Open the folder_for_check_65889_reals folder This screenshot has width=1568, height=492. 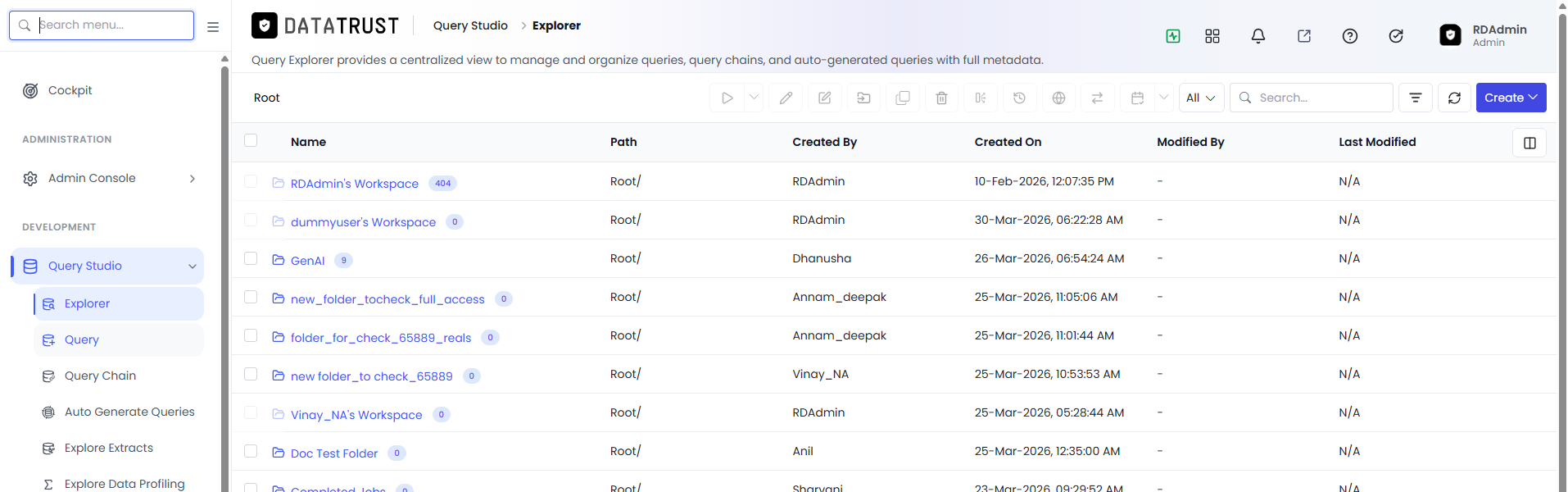click(x=381, y=338)
